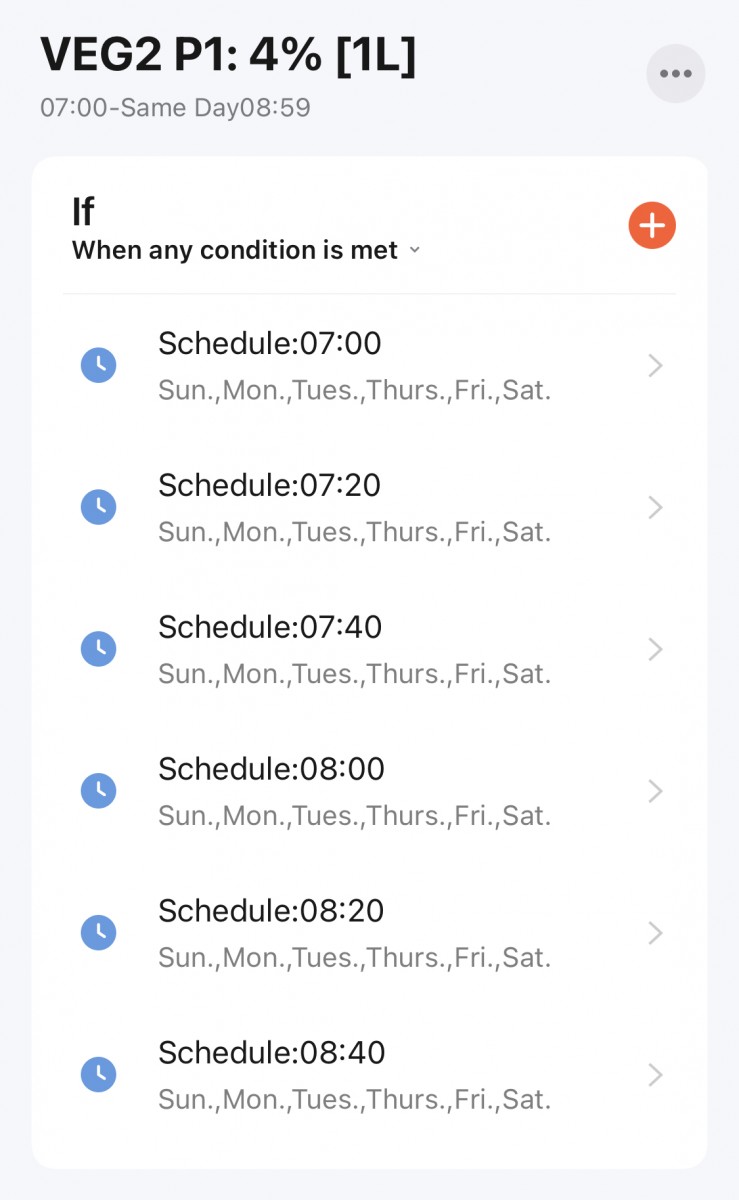Screen dimensions: 739x1200
Task: Expand the Schedule:07:20 entry chevron
Action: (655, 508)
